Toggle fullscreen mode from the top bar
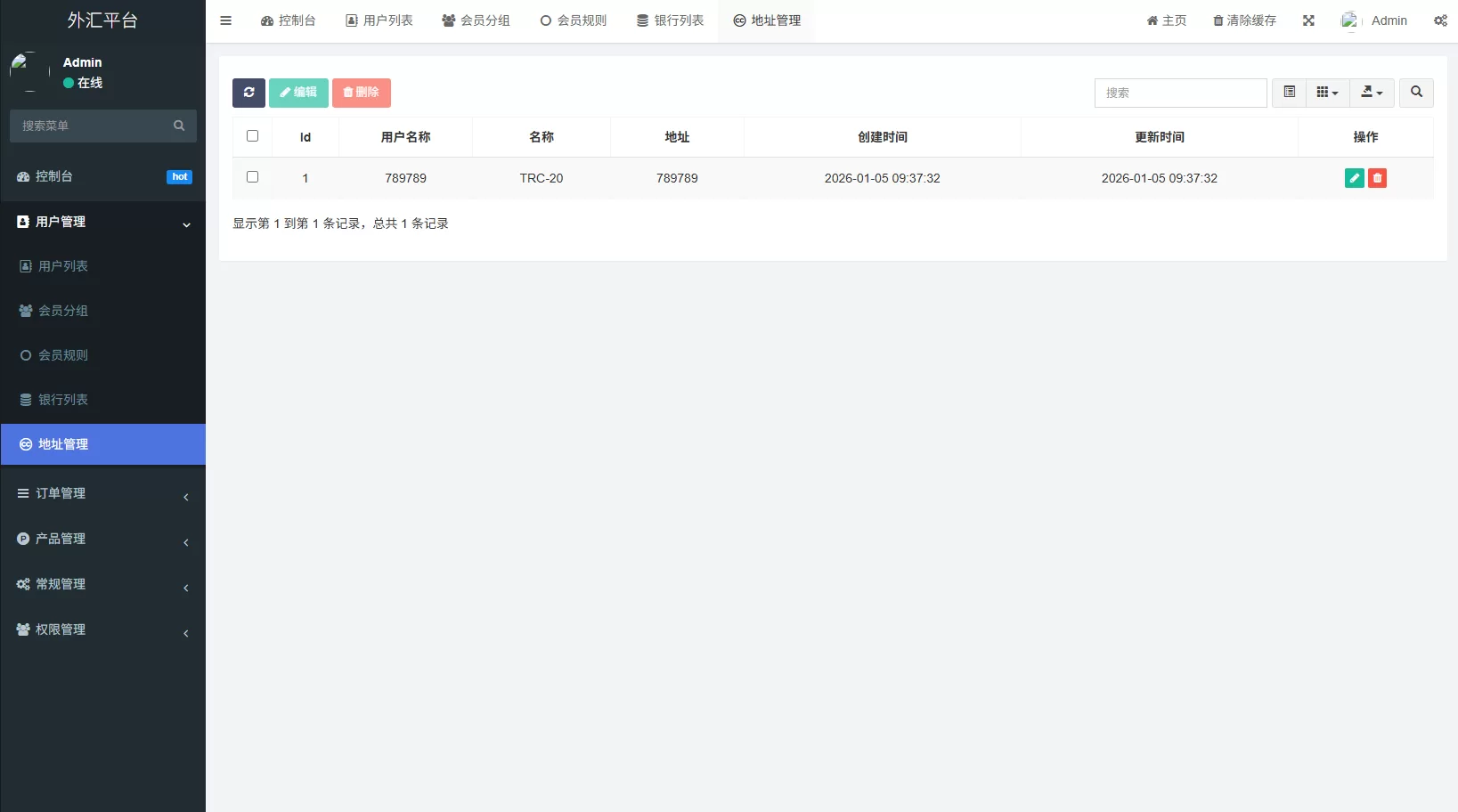Image resolution: width=1458 pixels, height=812 pixels. pos(1307,20)
